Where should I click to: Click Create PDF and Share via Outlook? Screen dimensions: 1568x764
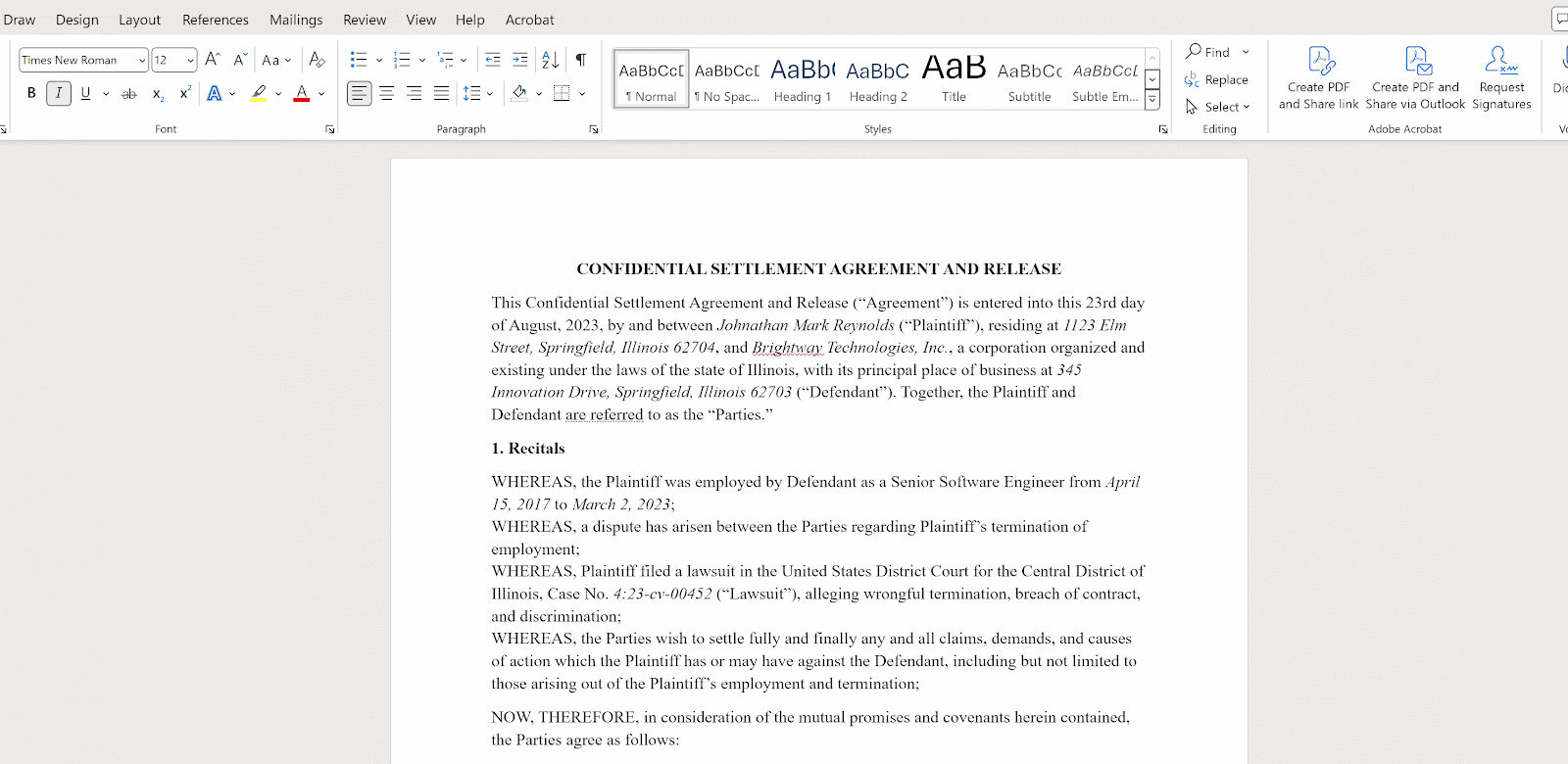(x=1415, y=78)
